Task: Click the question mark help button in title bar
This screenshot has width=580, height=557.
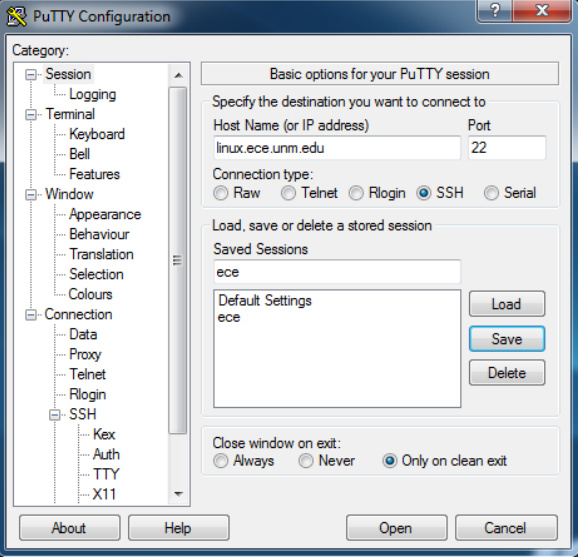Action: pos(495,10)
